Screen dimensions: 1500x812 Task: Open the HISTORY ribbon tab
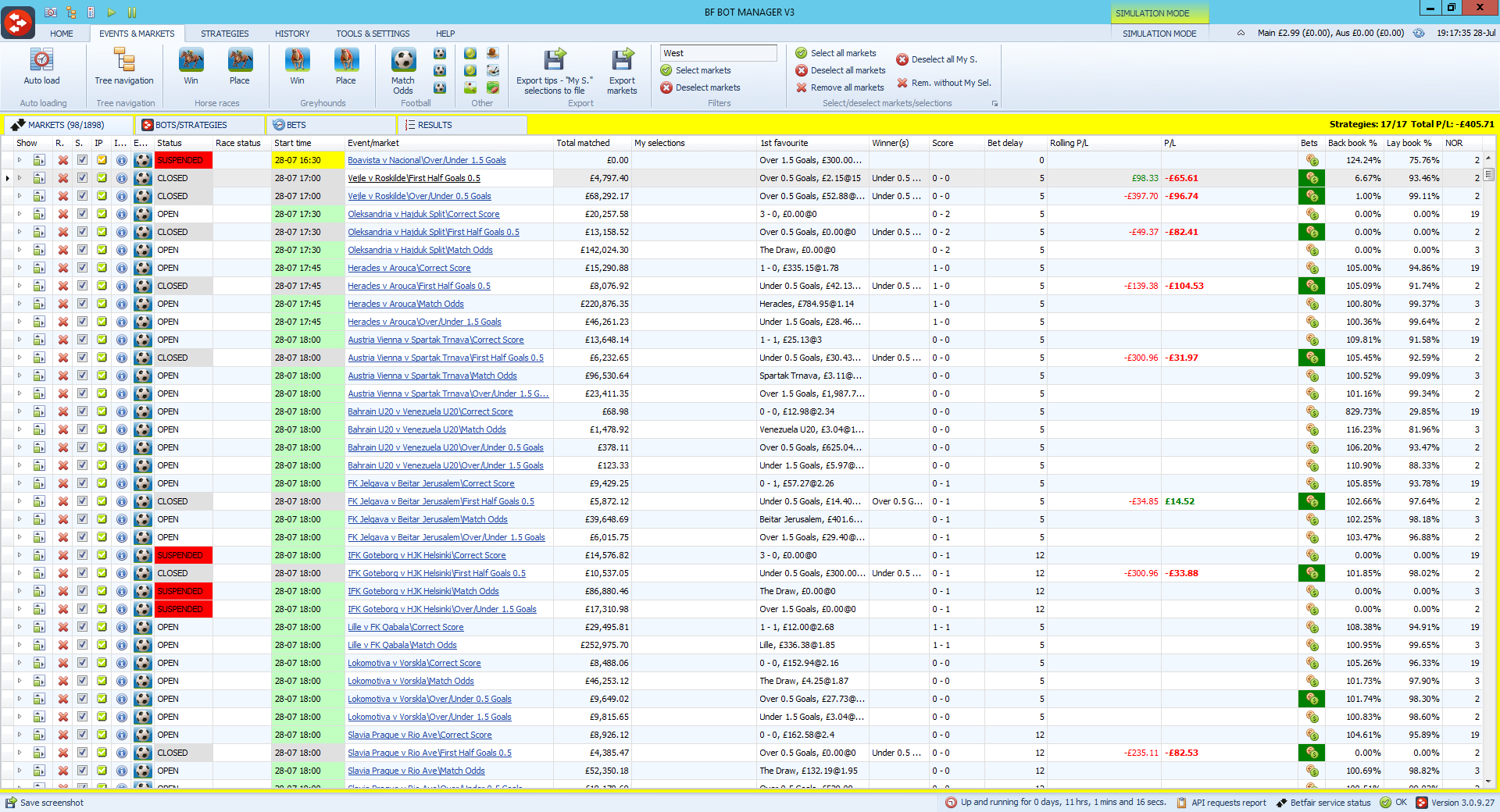tap(292, 34)
